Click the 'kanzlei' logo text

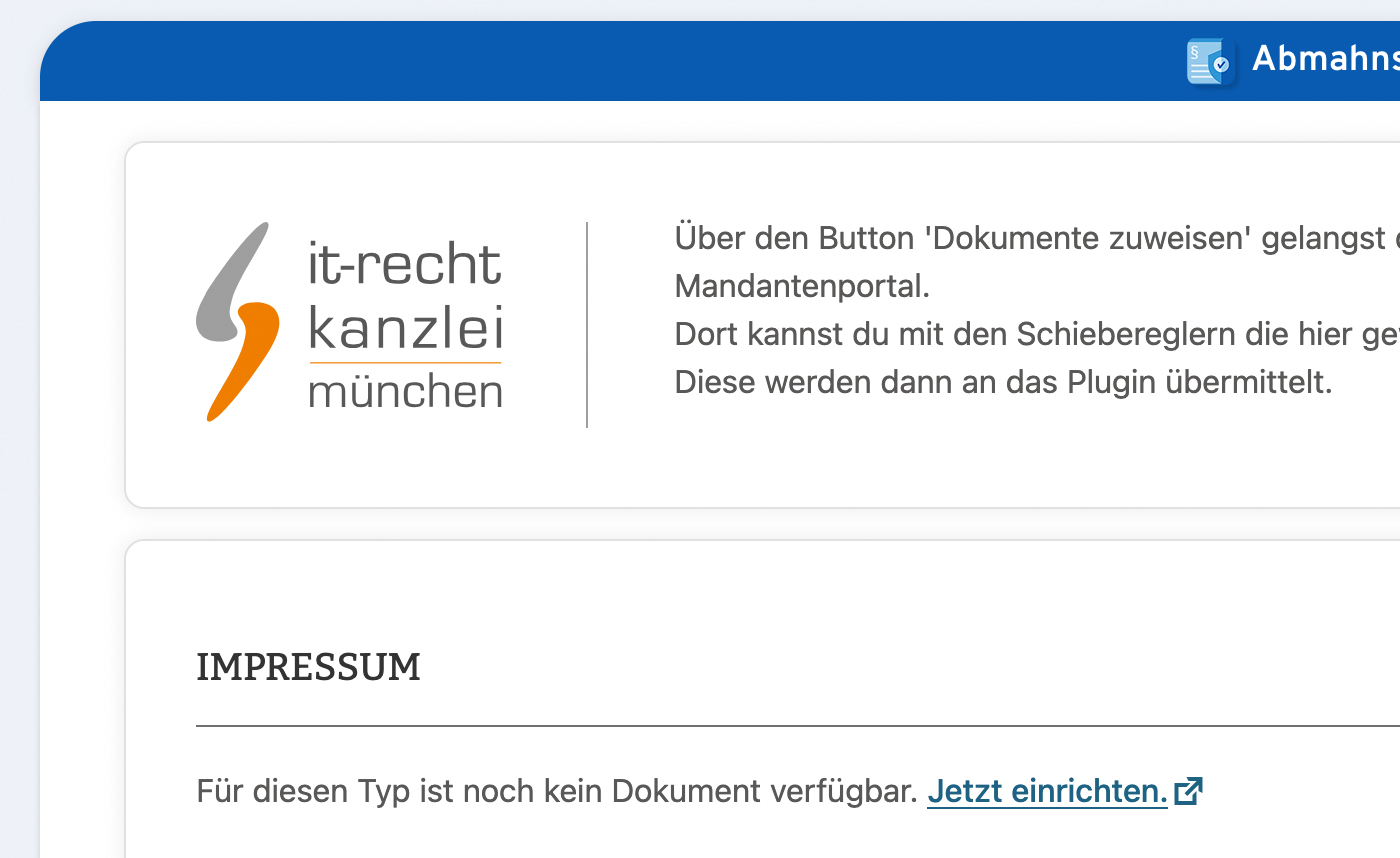click(405, 328)
